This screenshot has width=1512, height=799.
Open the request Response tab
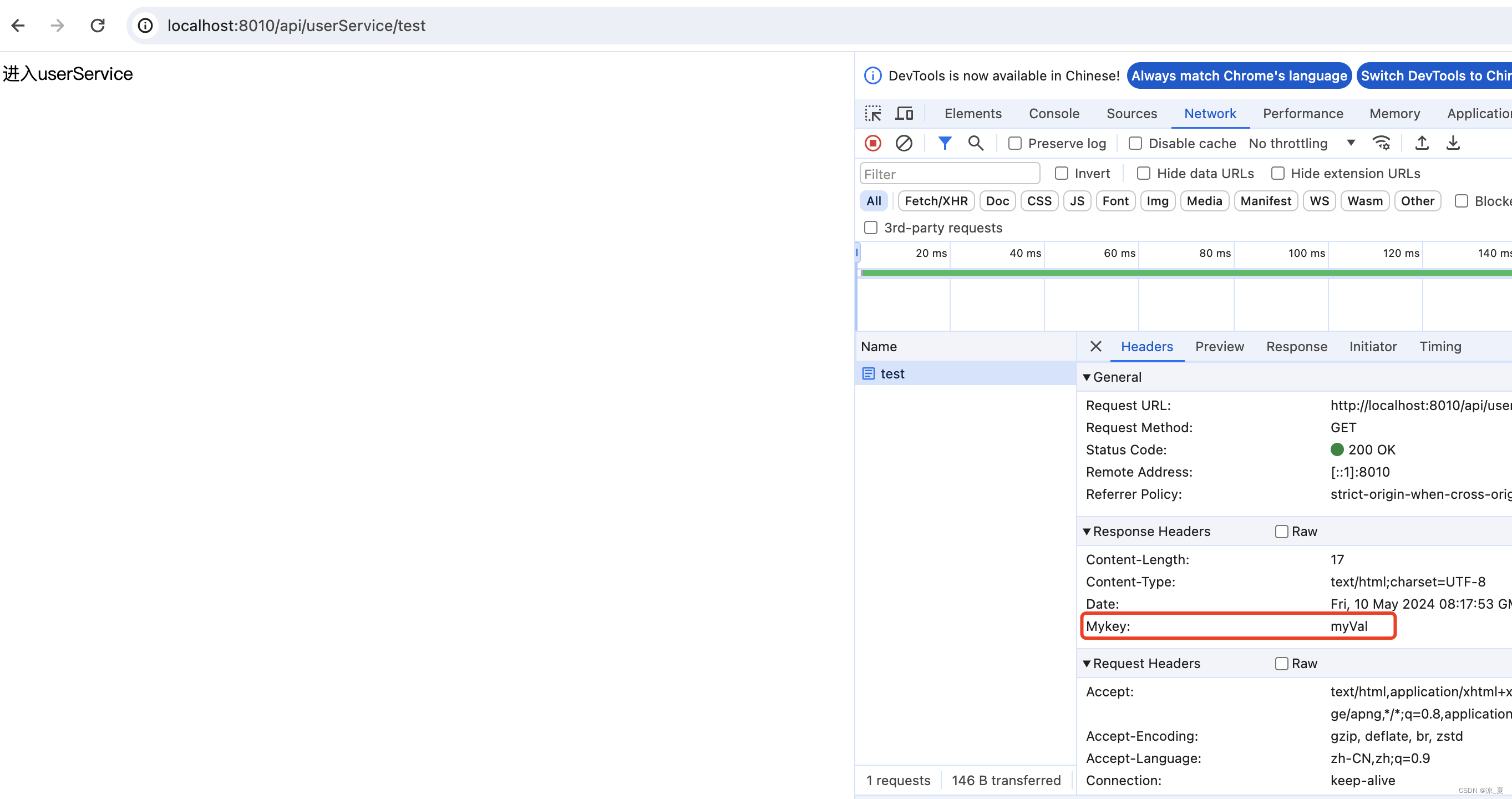(1296, 347)
